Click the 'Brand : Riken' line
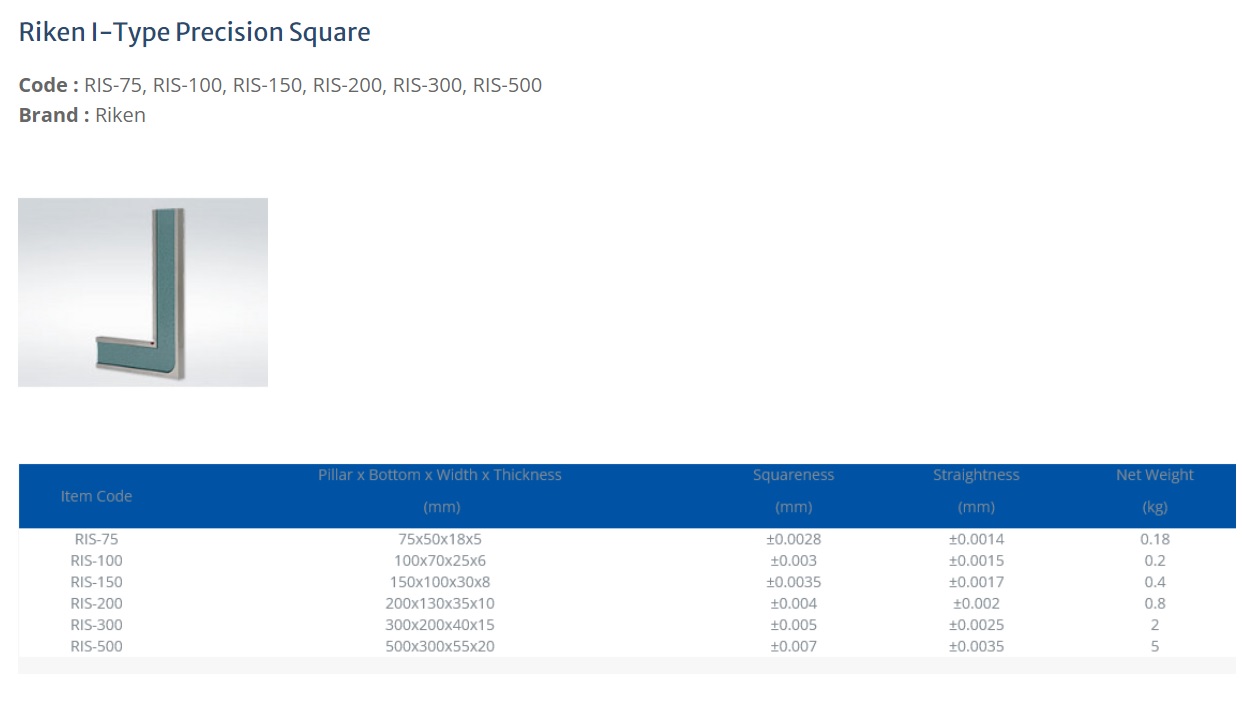 (x=82, y=115)
